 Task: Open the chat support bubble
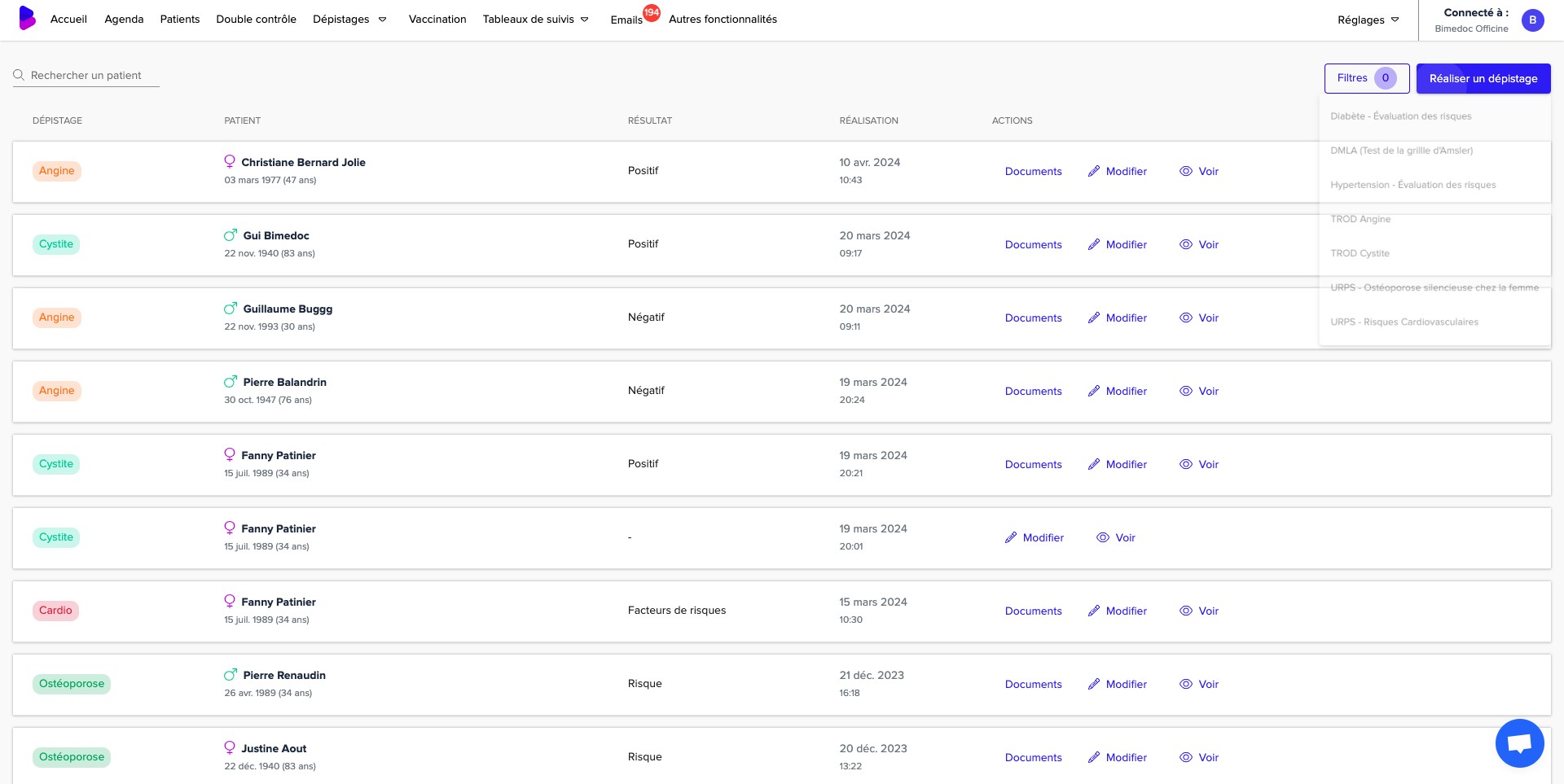[x=1519, y=742]
